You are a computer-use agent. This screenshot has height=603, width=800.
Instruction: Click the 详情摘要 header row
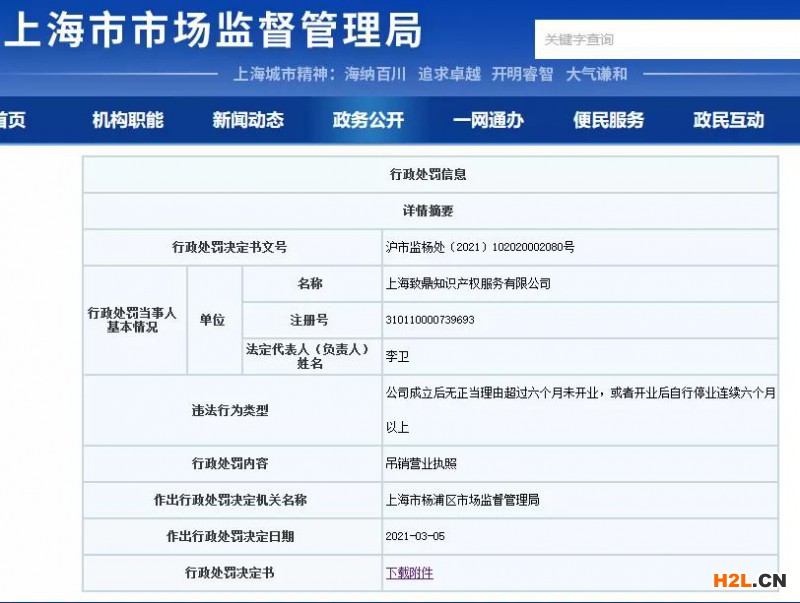428,211
